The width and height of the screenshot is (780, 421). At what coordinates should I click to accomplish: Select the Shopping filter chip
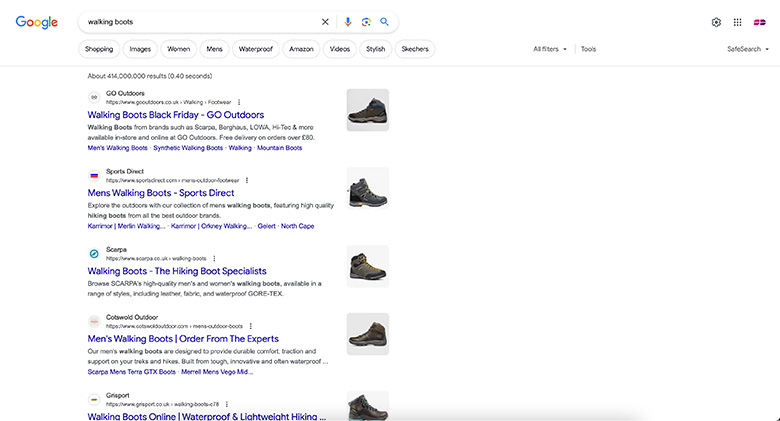pyautogui.click(x=99, y=49)
